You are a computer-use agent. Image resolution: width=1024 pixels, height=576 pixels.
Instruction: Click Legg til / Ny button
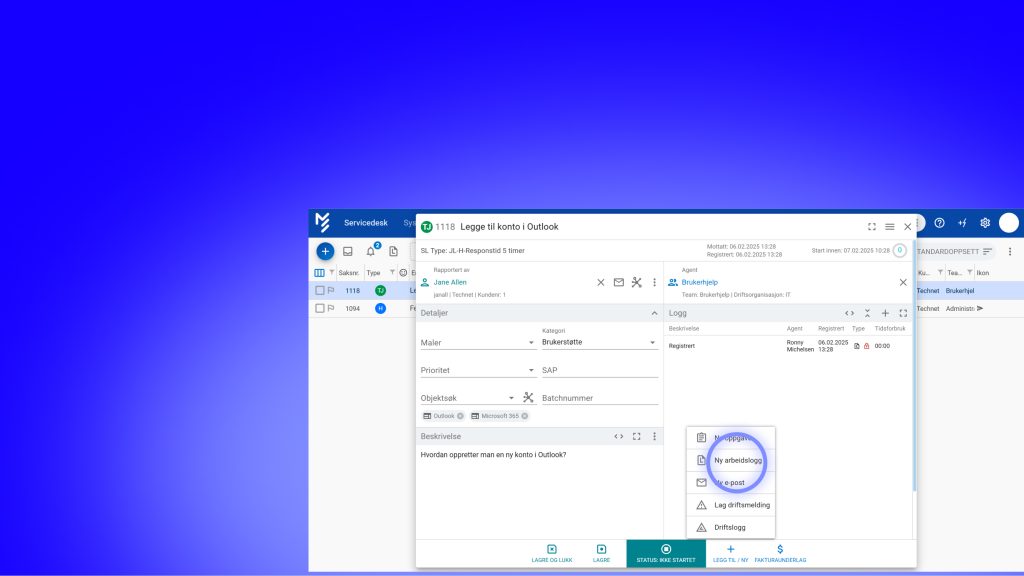point(731,554)
